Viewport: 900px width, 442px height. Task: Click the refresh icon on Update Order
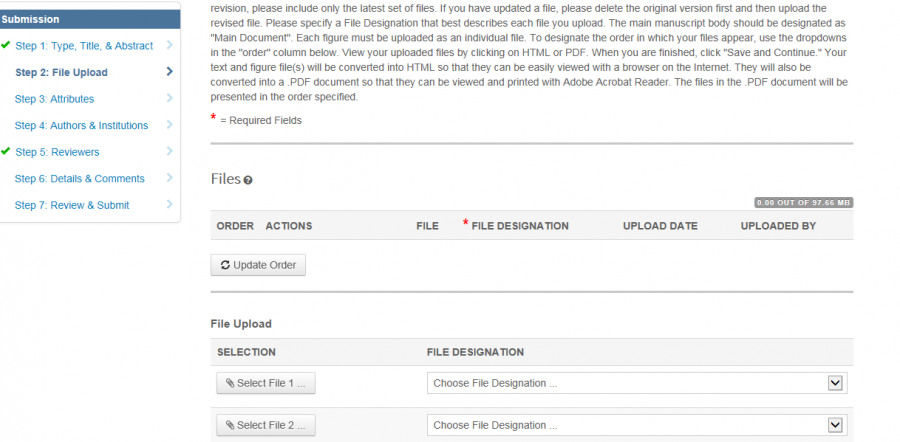click(x=225, y=265)
